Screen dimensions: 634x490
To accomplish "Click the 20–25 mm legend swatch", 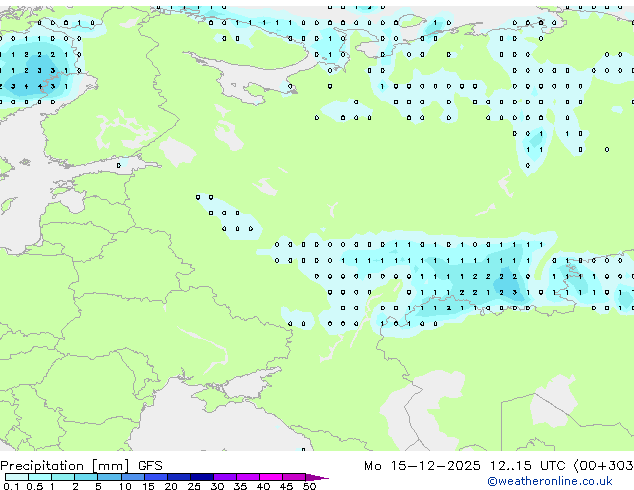I will pyautogui.click(x=179, y=477).
